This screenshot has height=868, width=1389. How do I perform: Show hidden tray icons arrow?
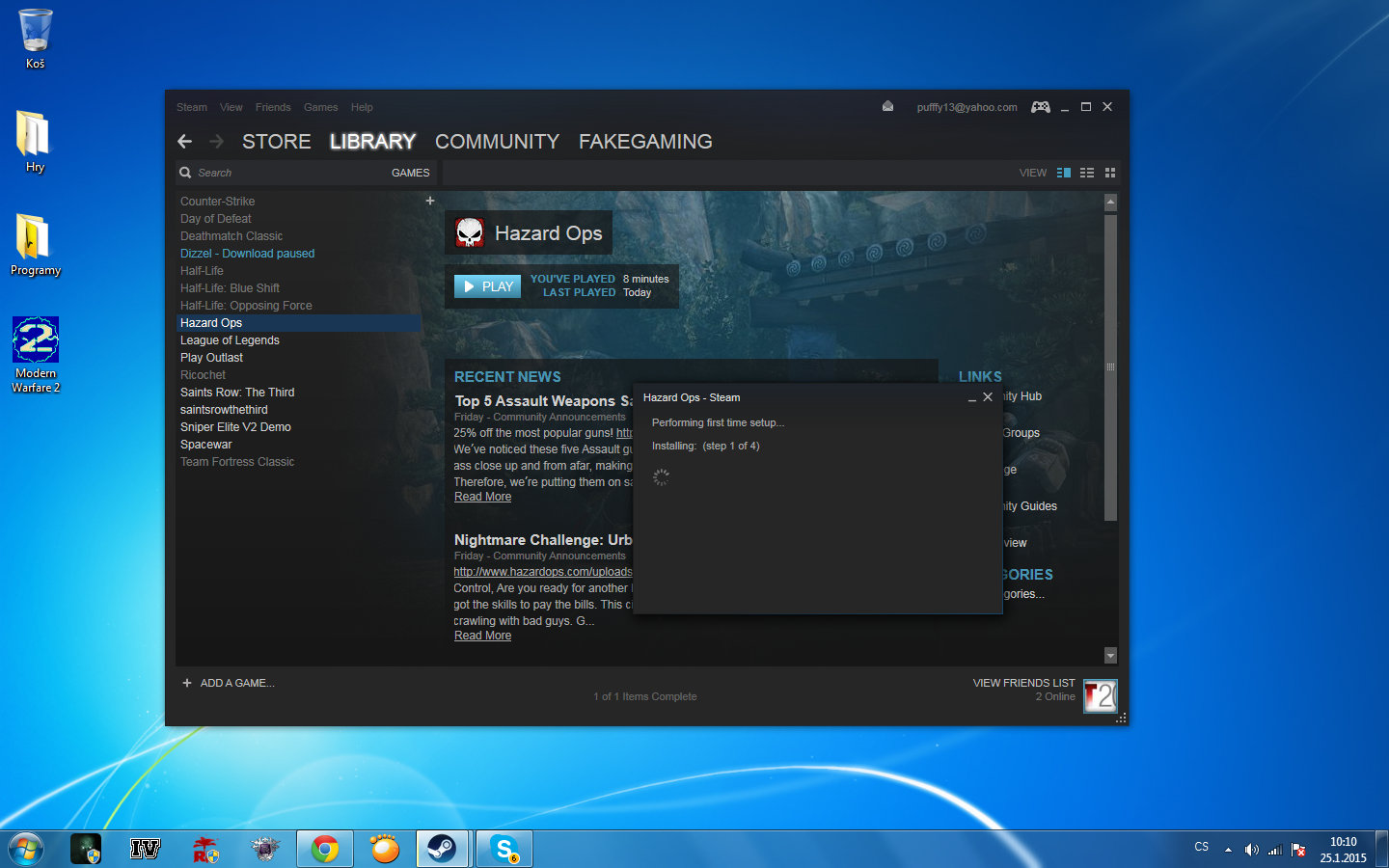1228,850
